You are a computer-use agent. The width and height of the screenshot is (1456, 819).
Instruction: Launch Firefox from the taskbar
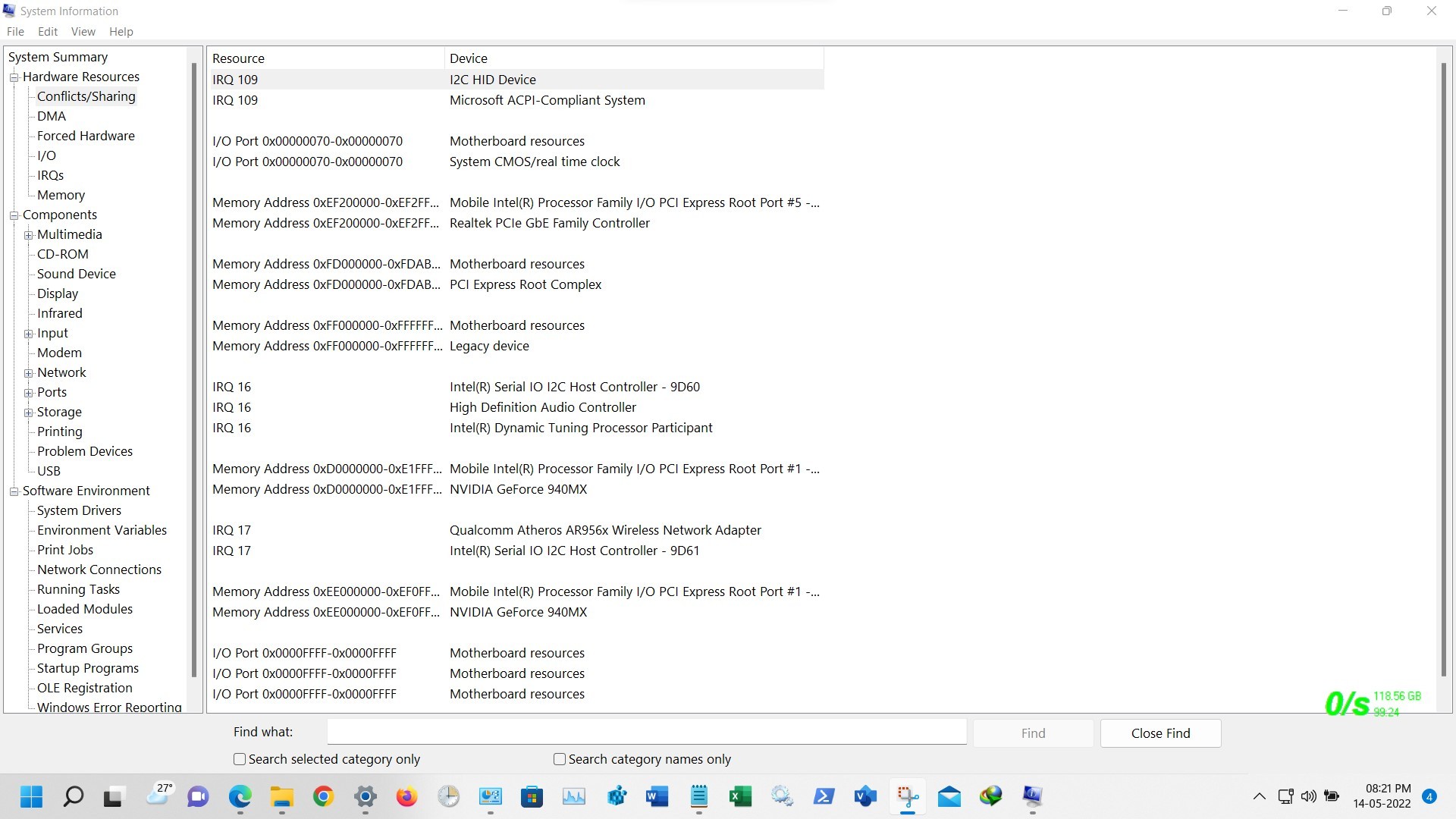click(407, 796)
